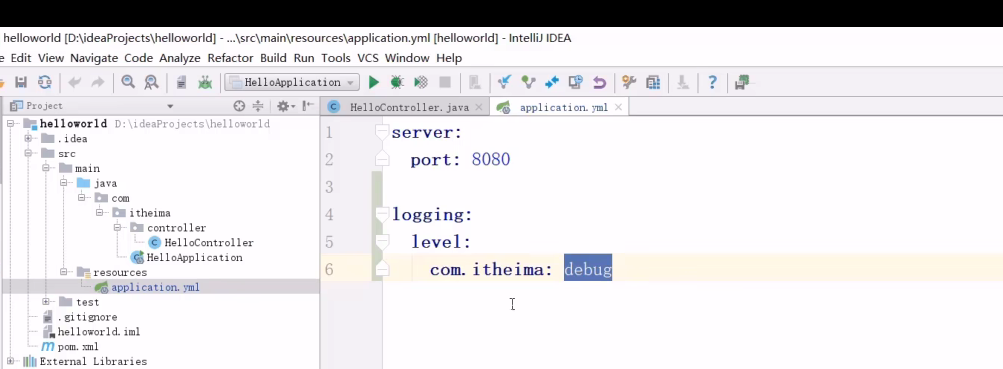Image resolution: width=1003 pixels, height=369 pixels.
Task: Run with Coverage icon
Action: pos(420,82)
